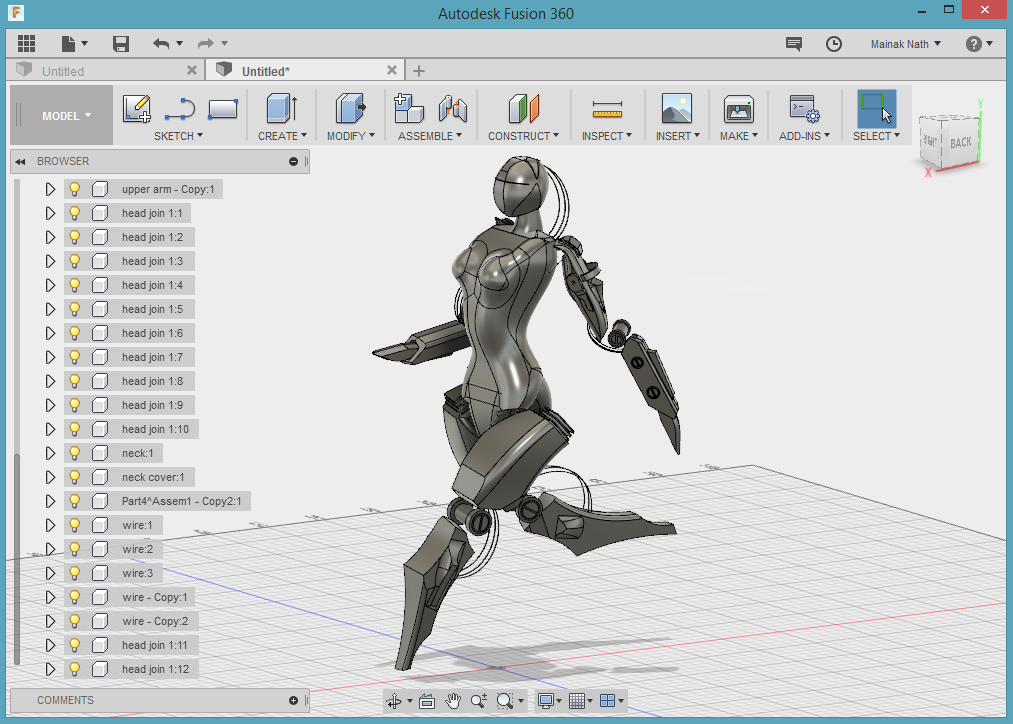Toggle visibility of head join 1:1
The height and width of the screenshot is (724, 1013).
coord(75,213)
